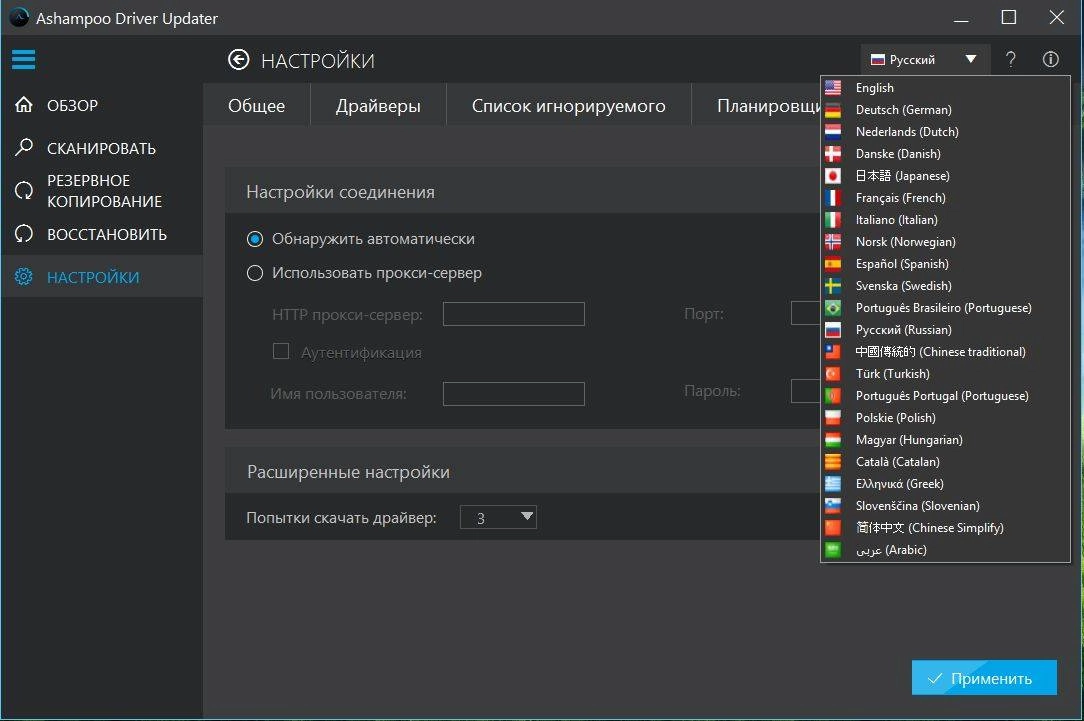Select Обнаружить автоматически radio button

pos(255,239)
